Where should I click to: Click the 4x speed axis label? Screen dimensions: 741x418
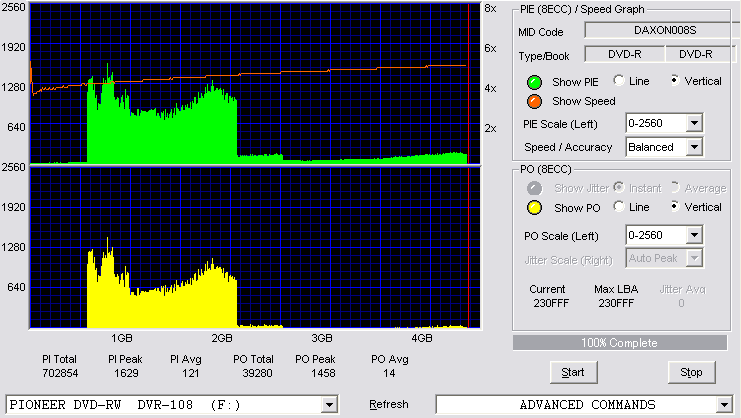pos(490,88)
